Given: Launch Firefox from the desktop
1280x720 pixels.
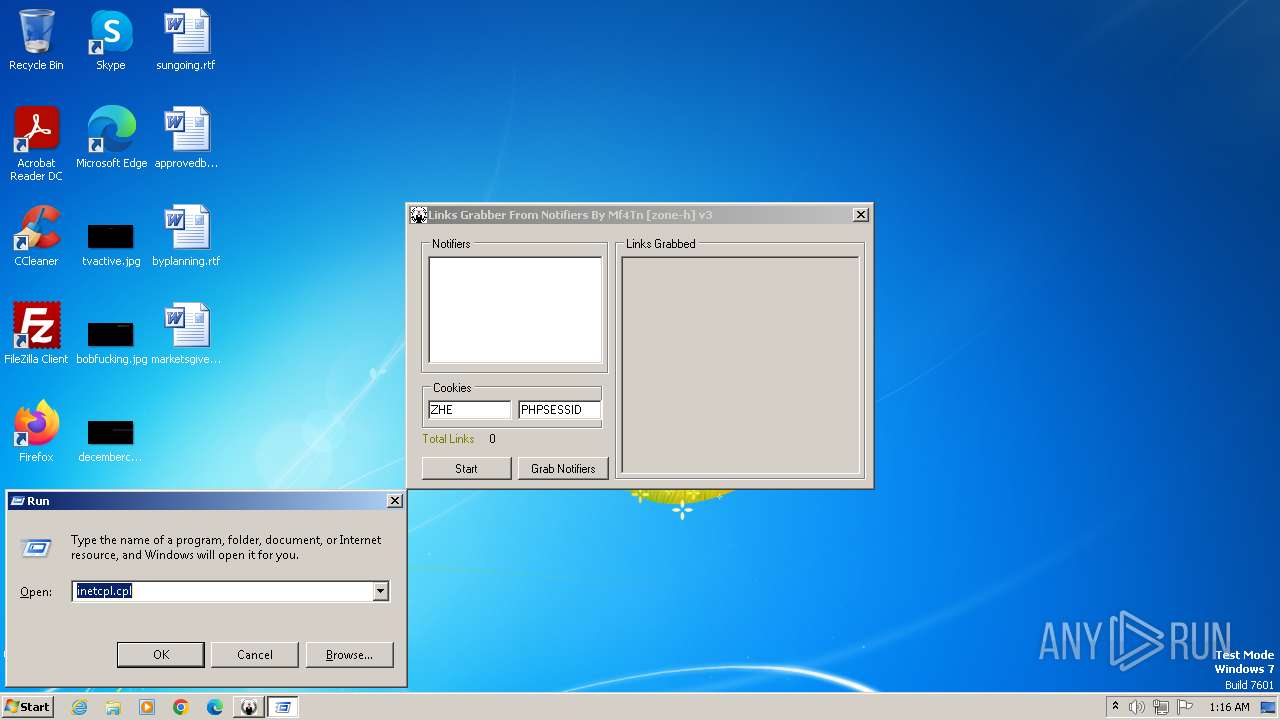Looking at the screenshot, I should click(x=36, y=432).
